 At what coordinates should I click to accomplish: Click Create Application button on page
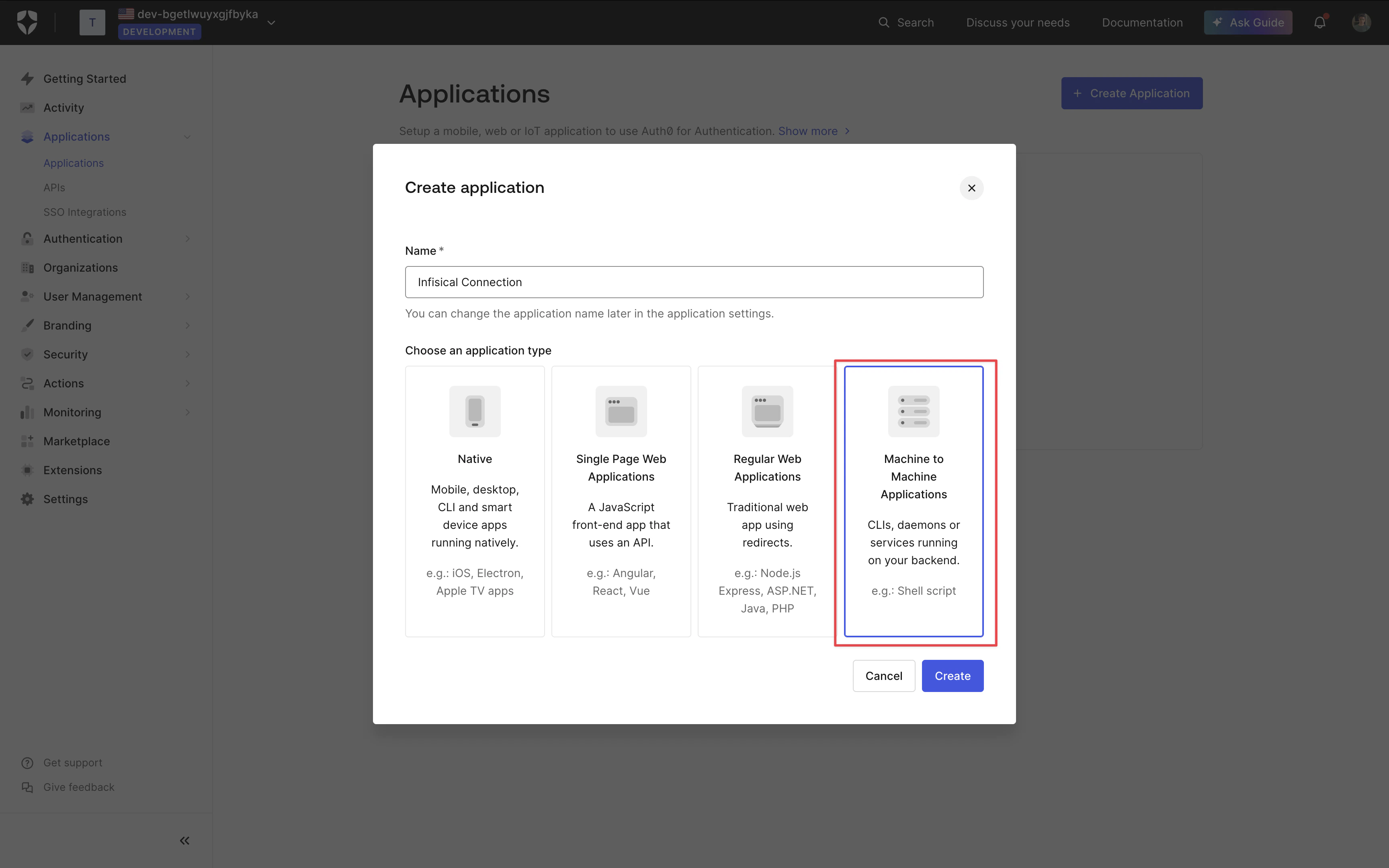pyautogui.click(x=1131, y=93)
